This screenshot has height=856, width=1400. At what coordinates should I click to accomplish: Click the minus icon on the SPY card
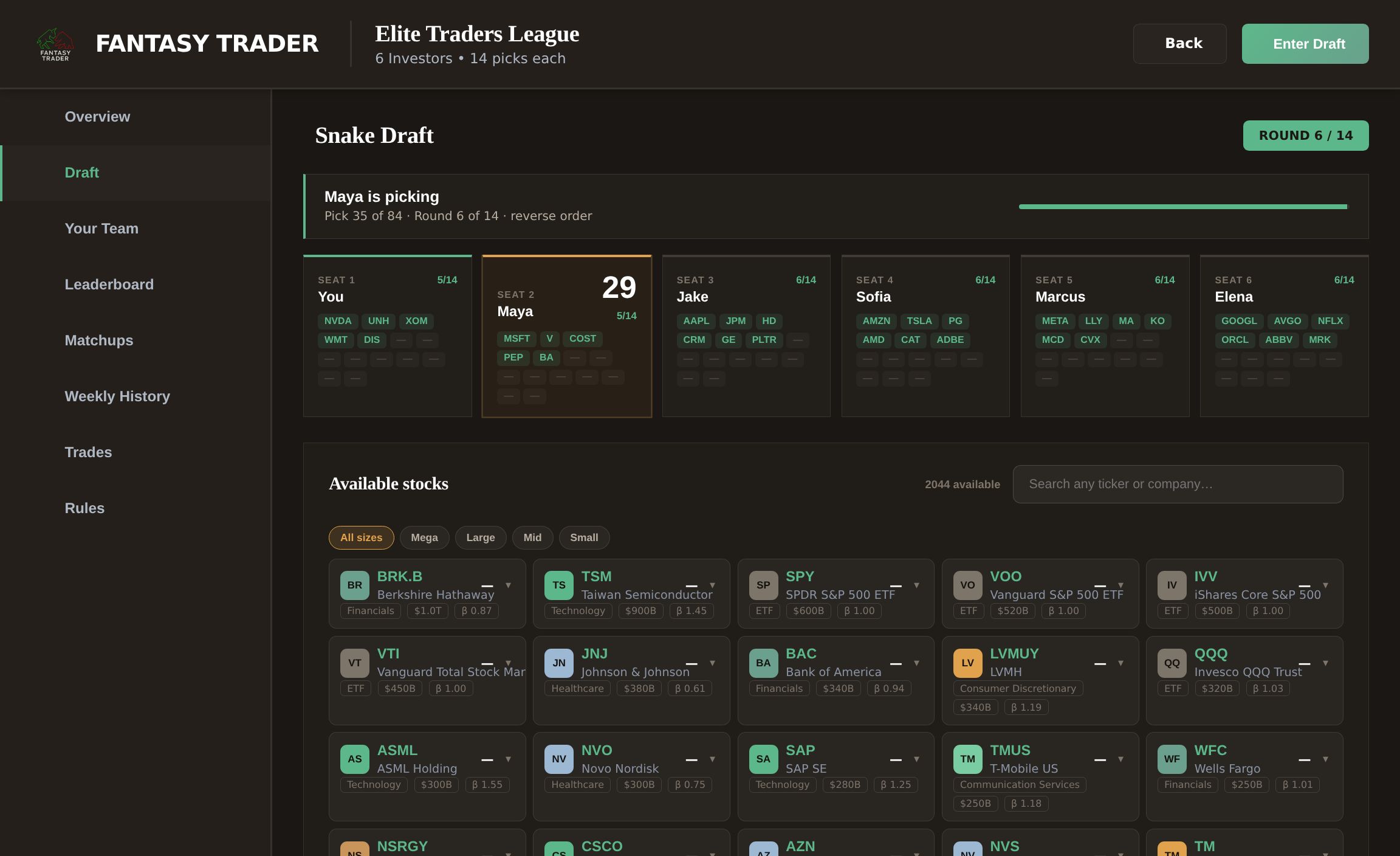point(896,586)
